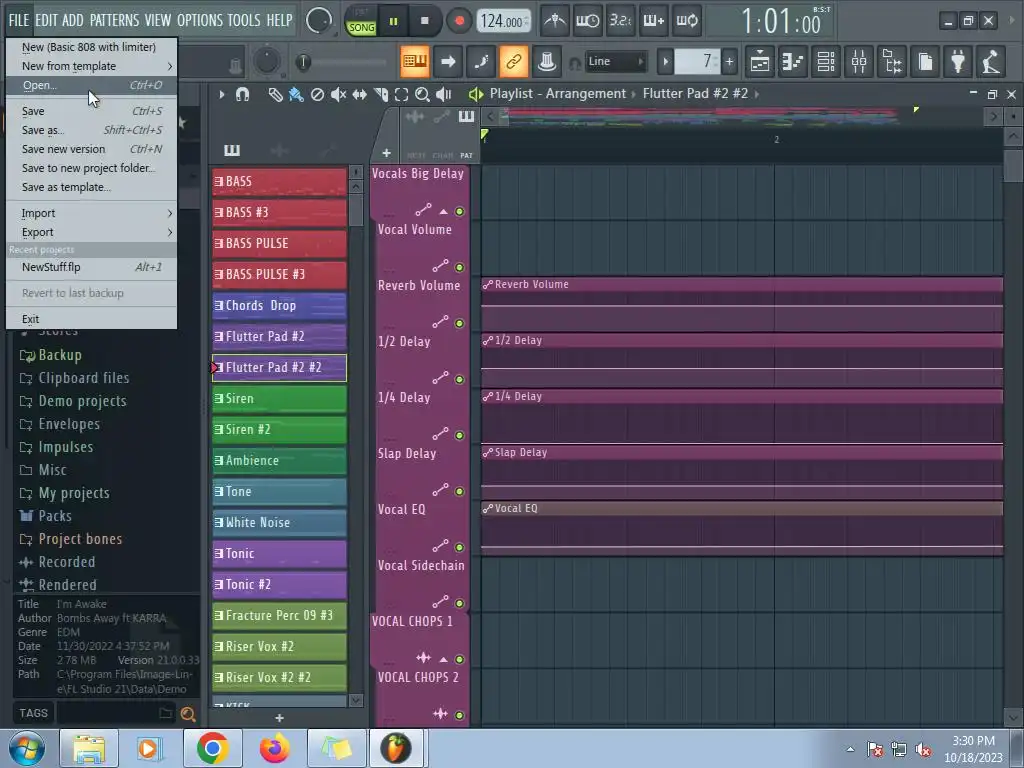Click the plug-shaped plugin icon
This screenshot has width=1024, height=768.
click(958, 62)
